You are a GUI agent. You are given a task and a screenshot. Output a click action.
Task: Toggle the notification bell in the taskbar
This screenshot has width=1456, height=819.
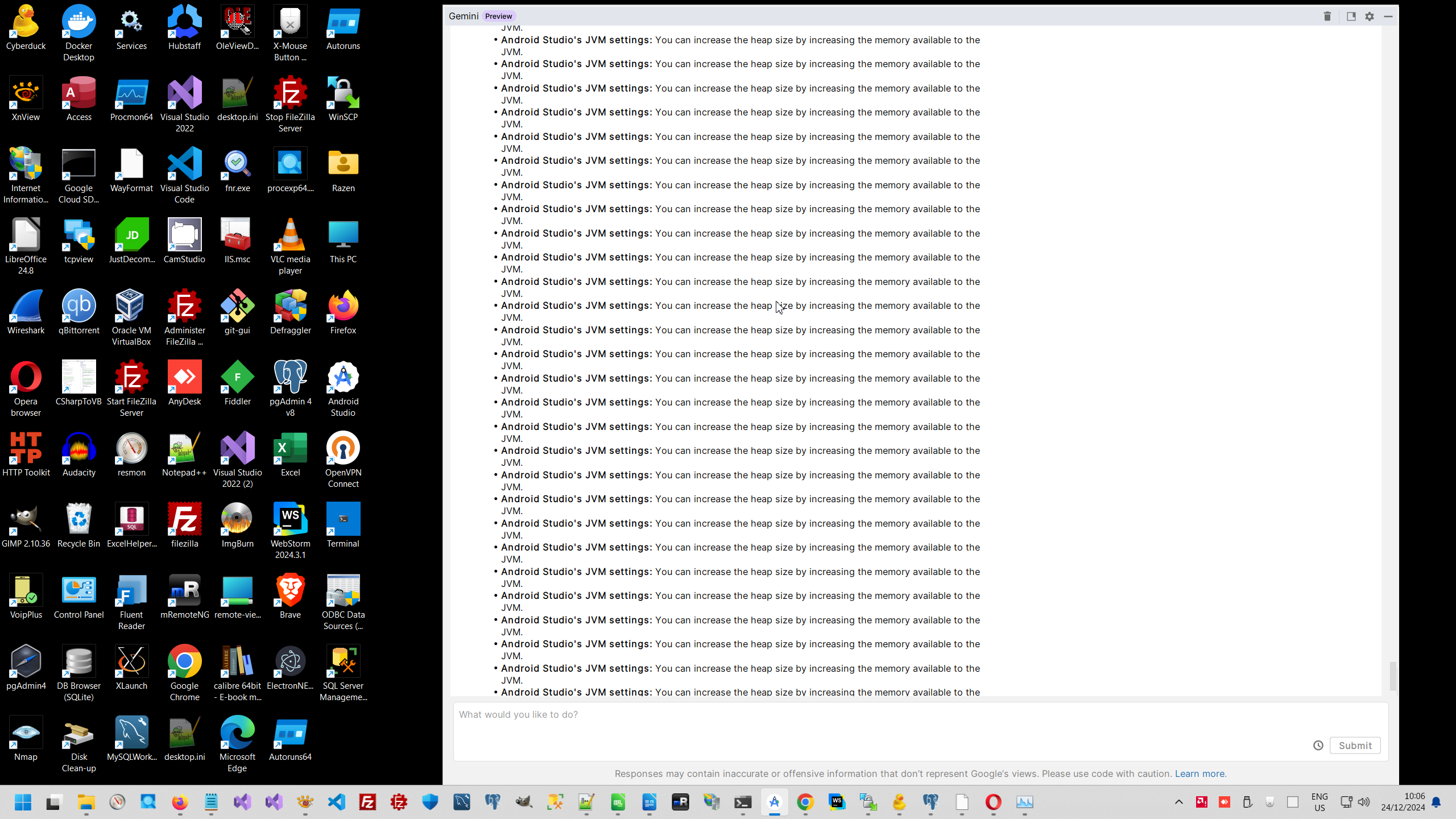point(1437,802)
